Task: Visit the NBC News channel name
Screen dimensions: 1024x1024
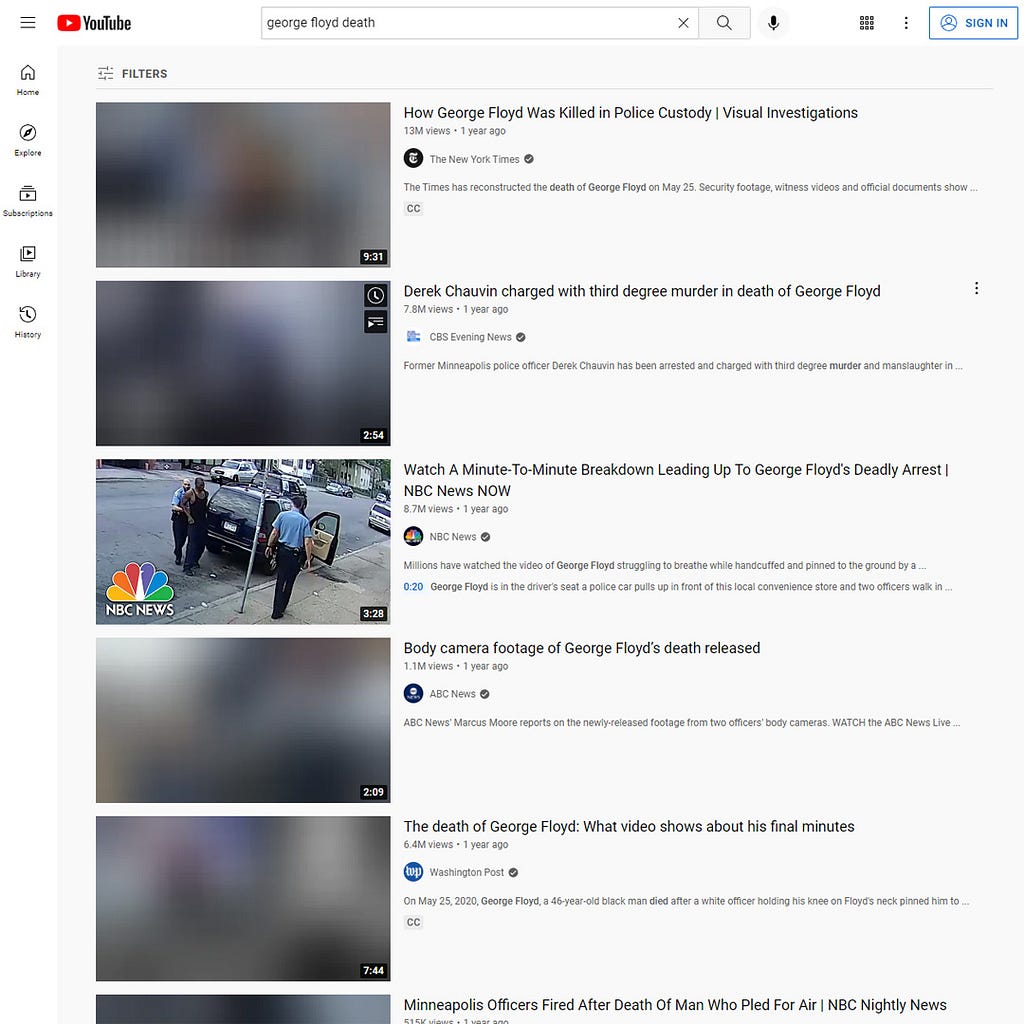Action: 453,537
